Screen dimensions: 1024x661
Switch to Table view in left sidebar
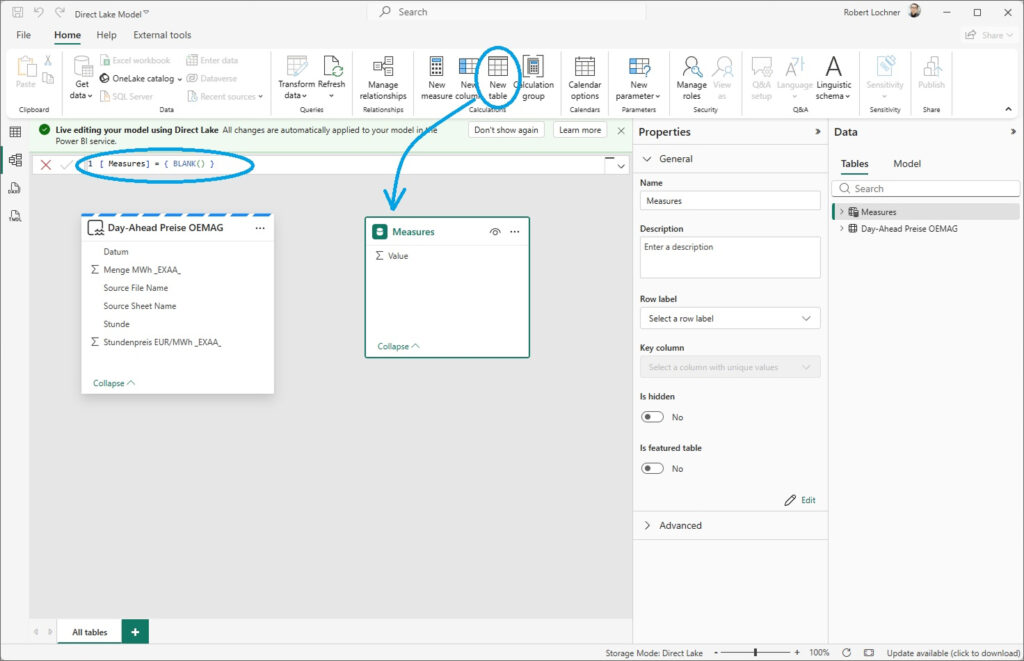(15, 132)
